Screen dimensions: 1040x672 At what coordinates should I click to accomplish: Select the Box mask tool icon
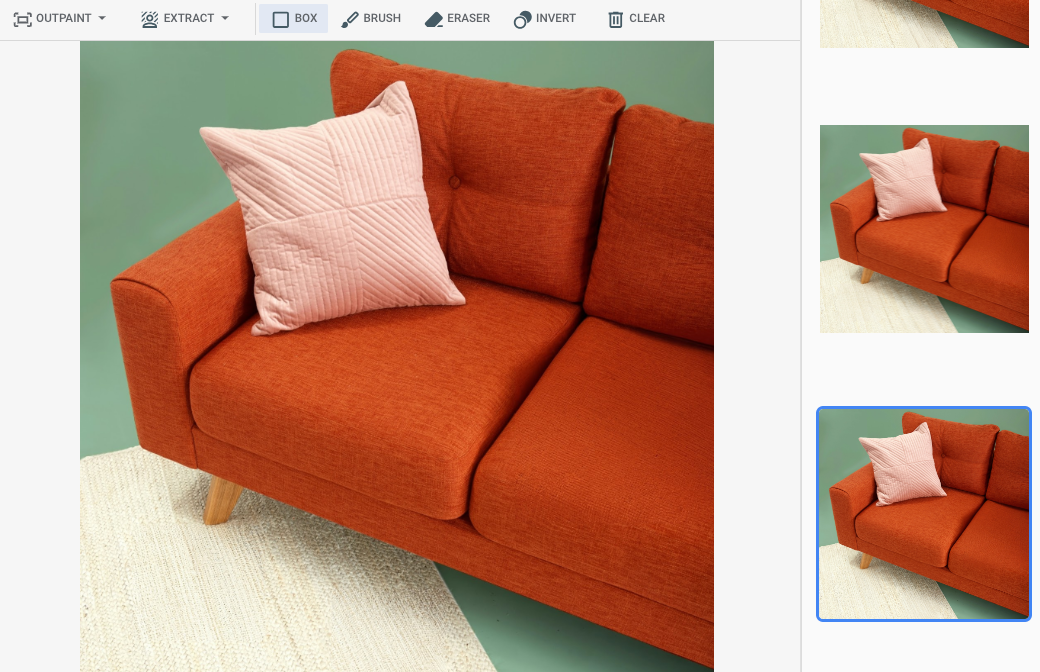tap(282, 18)
